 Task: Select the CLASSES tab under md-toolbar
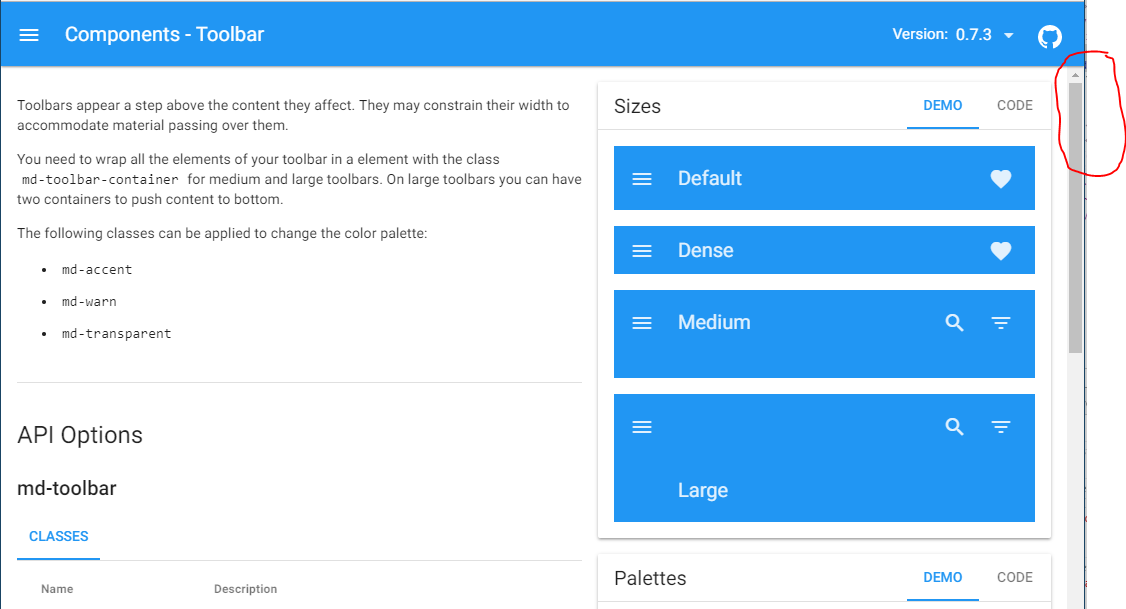tap(59, 536)
